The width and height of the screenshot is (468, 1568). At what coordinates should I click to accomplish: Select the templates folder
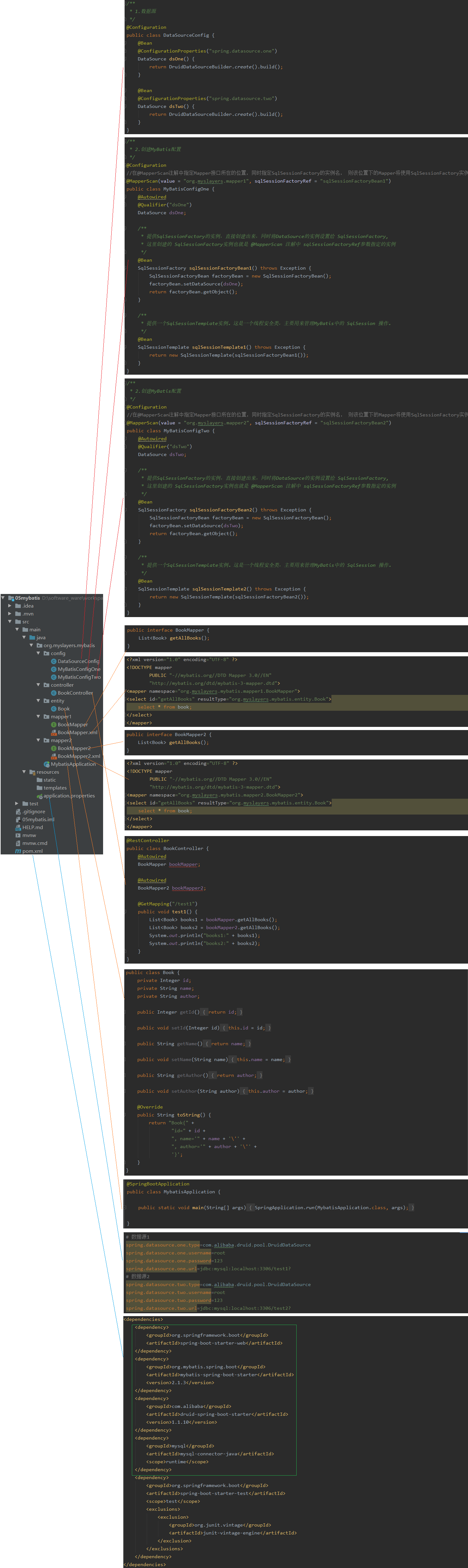(x=55, y=788)
